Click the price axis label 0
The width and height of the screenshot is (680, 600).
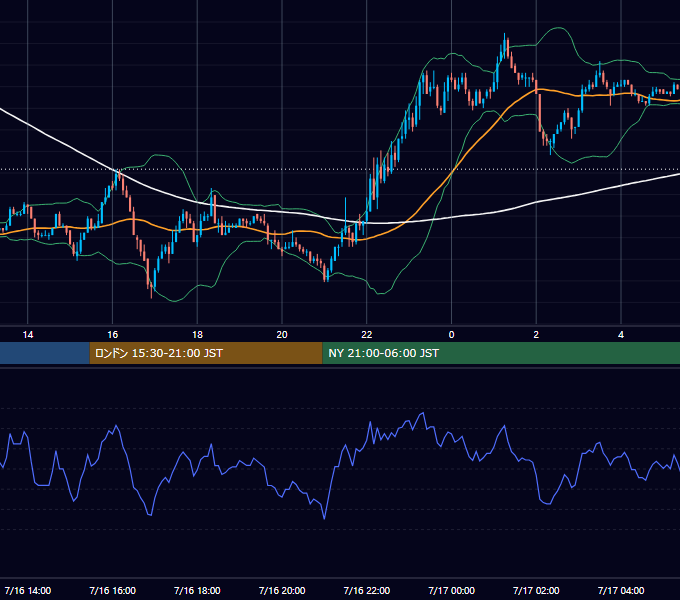click(x=451, y=335)
